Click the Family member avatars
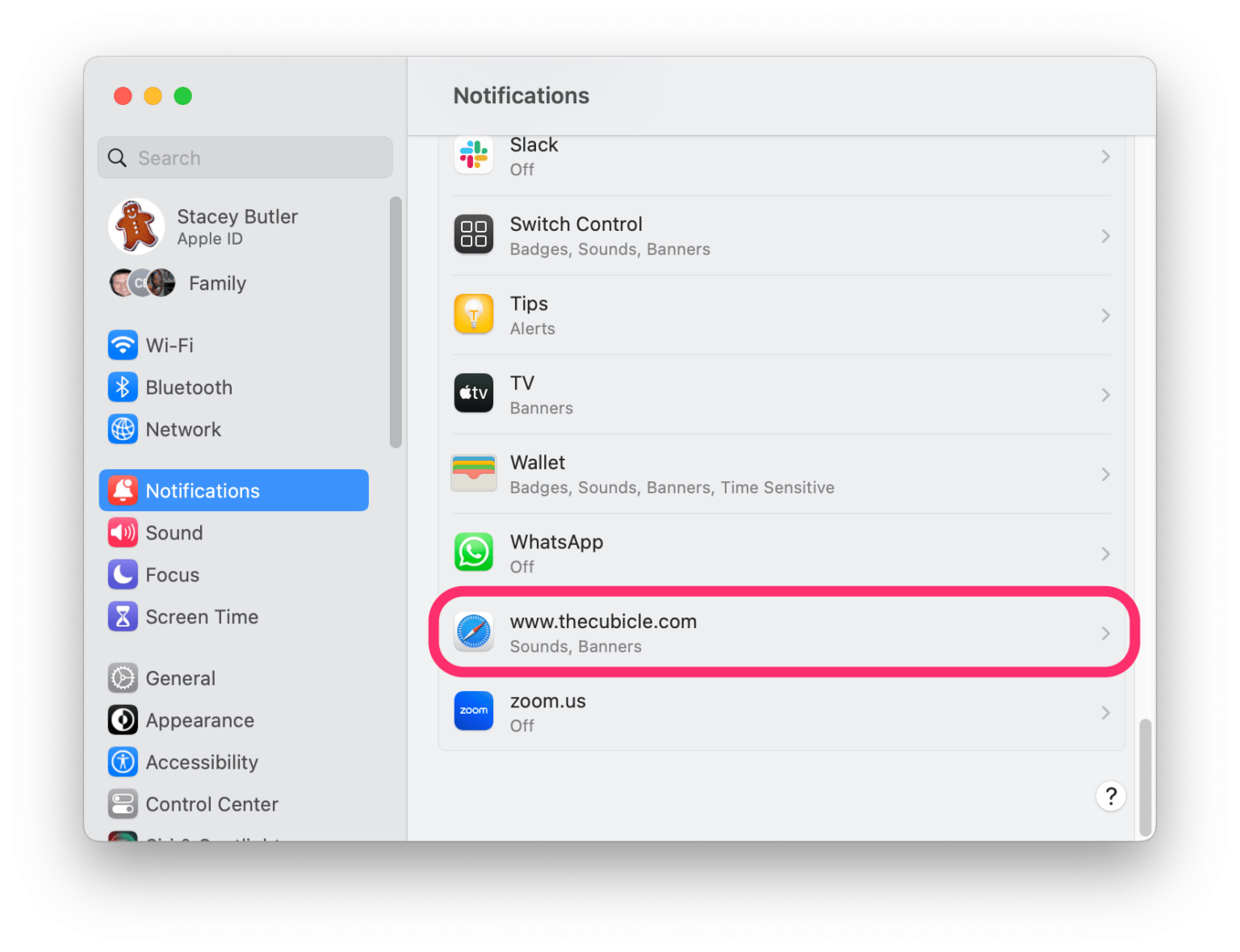This screenshot has height=952, width=1240. 142,283
